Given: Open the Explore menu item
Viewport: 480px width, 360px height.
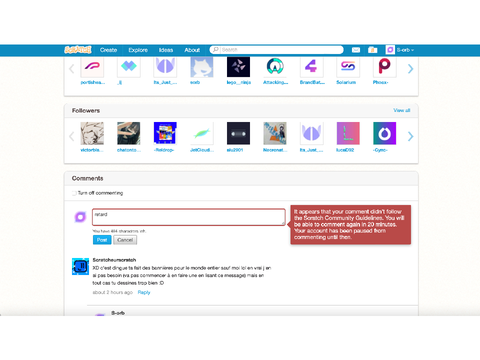Looking at the screenshot, I should click(138, 50).
